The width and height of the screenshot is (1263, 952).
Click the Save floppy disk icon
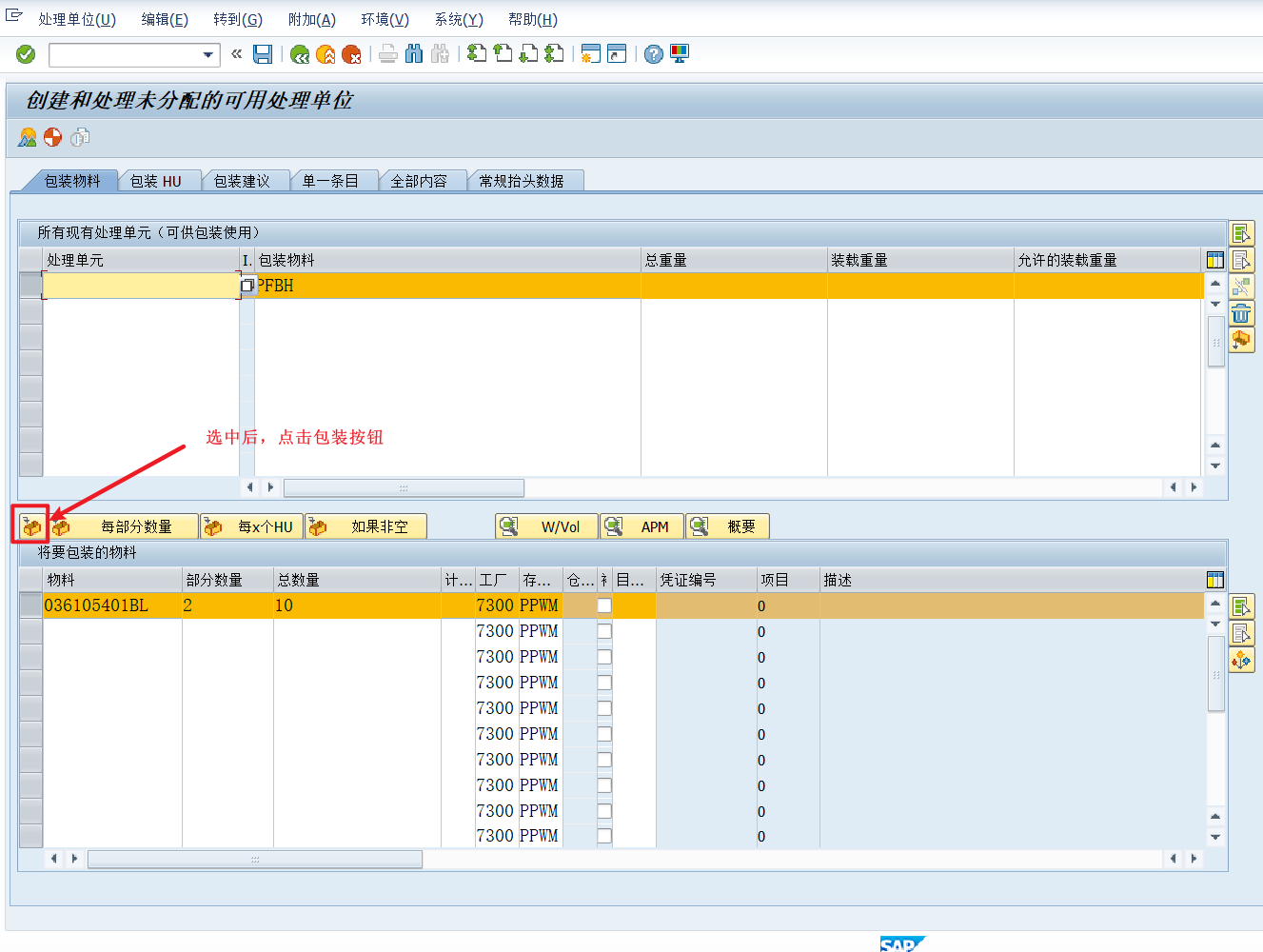coord(263,54)
